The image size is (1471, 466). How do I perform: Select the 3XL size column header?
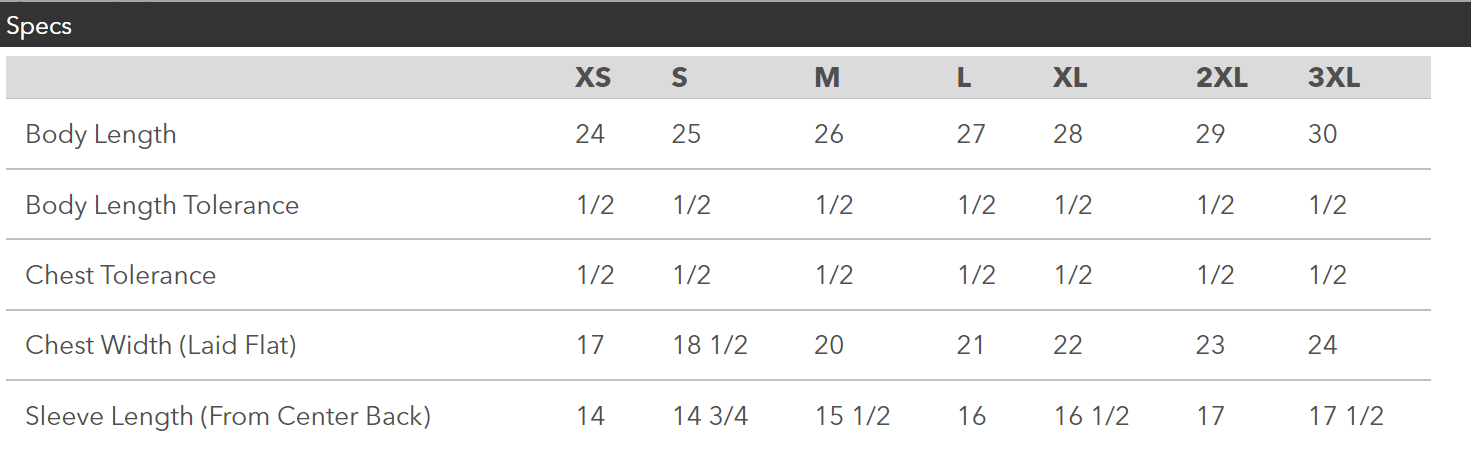[1334, 77]
